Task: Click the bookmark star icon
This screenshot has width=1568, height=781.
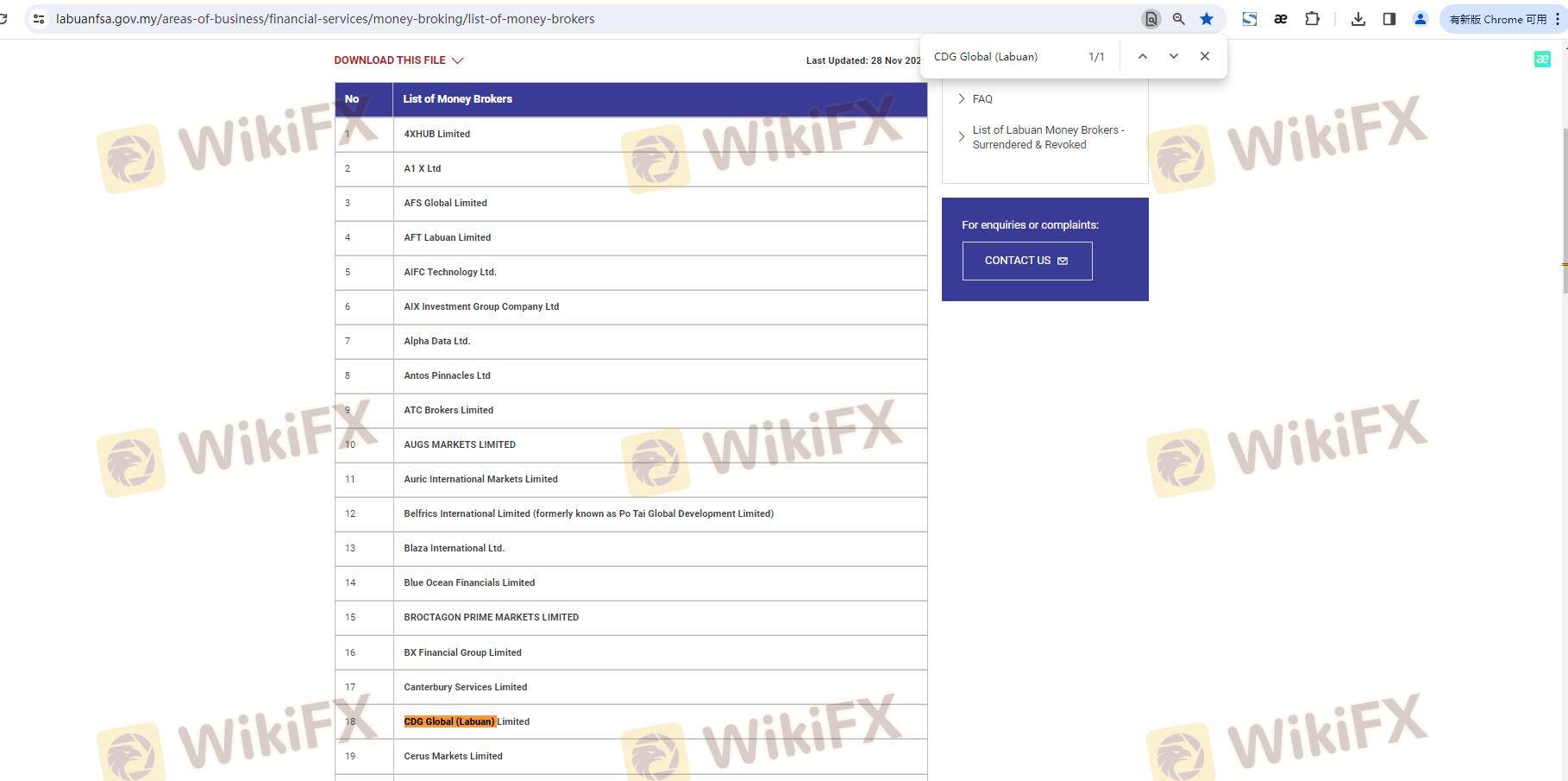Action: 1206,19
